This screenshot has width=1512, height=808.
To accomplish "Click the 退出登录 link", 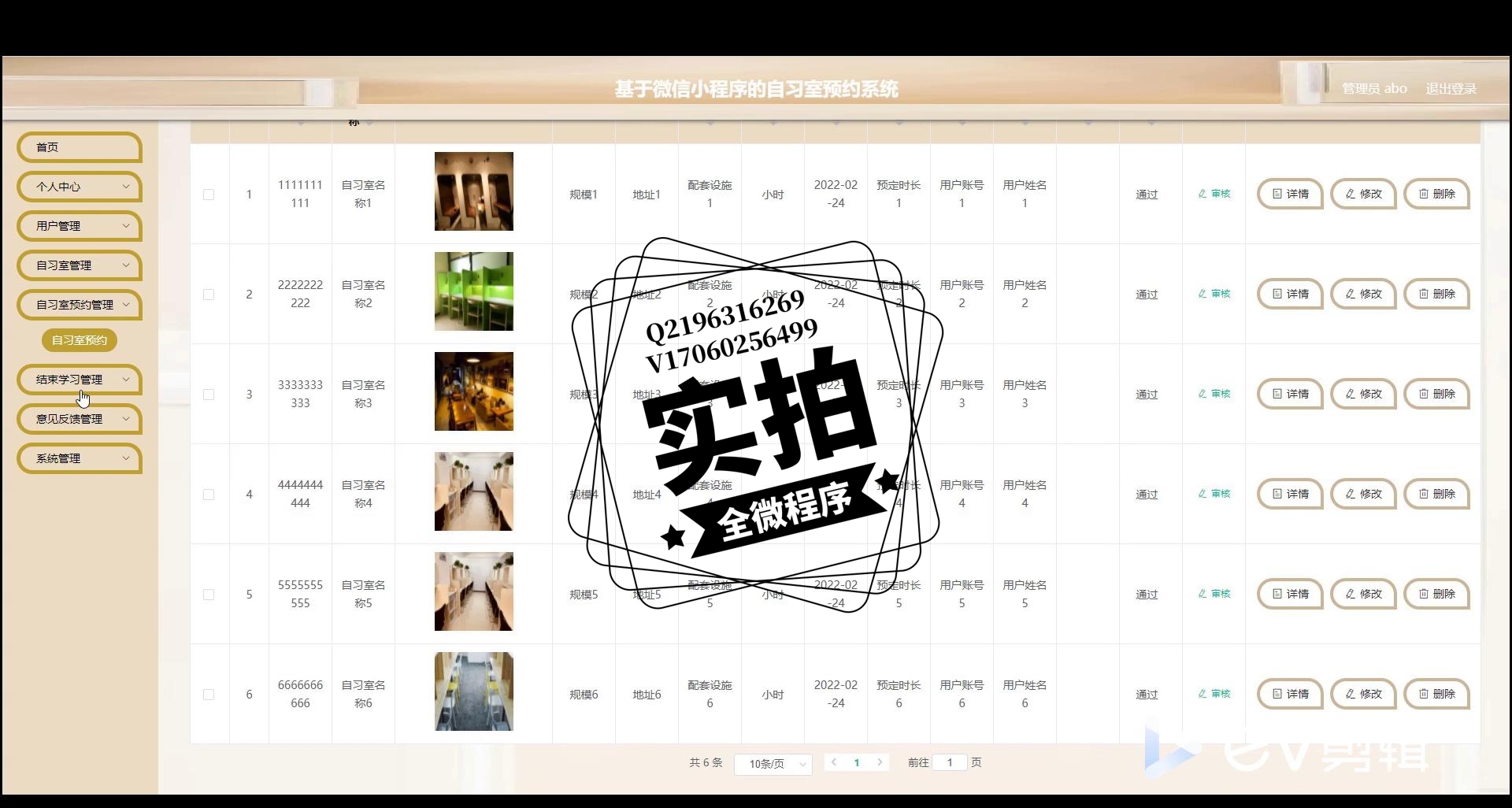I will pos(1451,89).
